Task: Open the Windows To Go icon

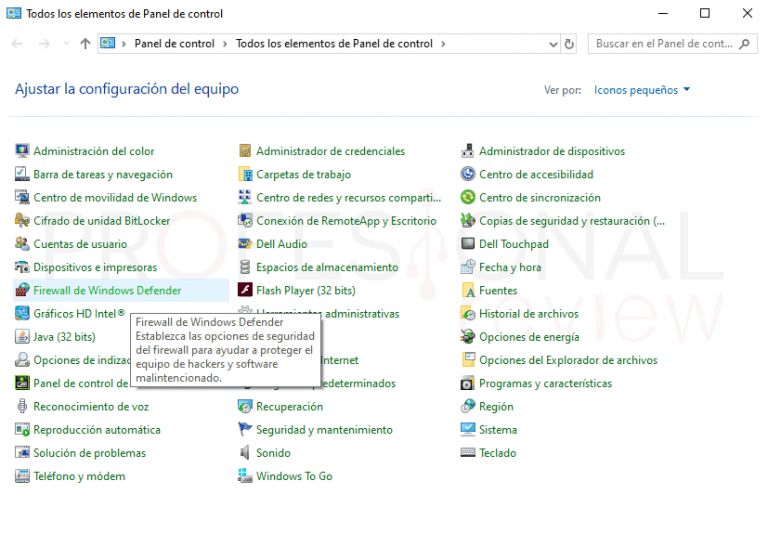Action: click(245, 476)
